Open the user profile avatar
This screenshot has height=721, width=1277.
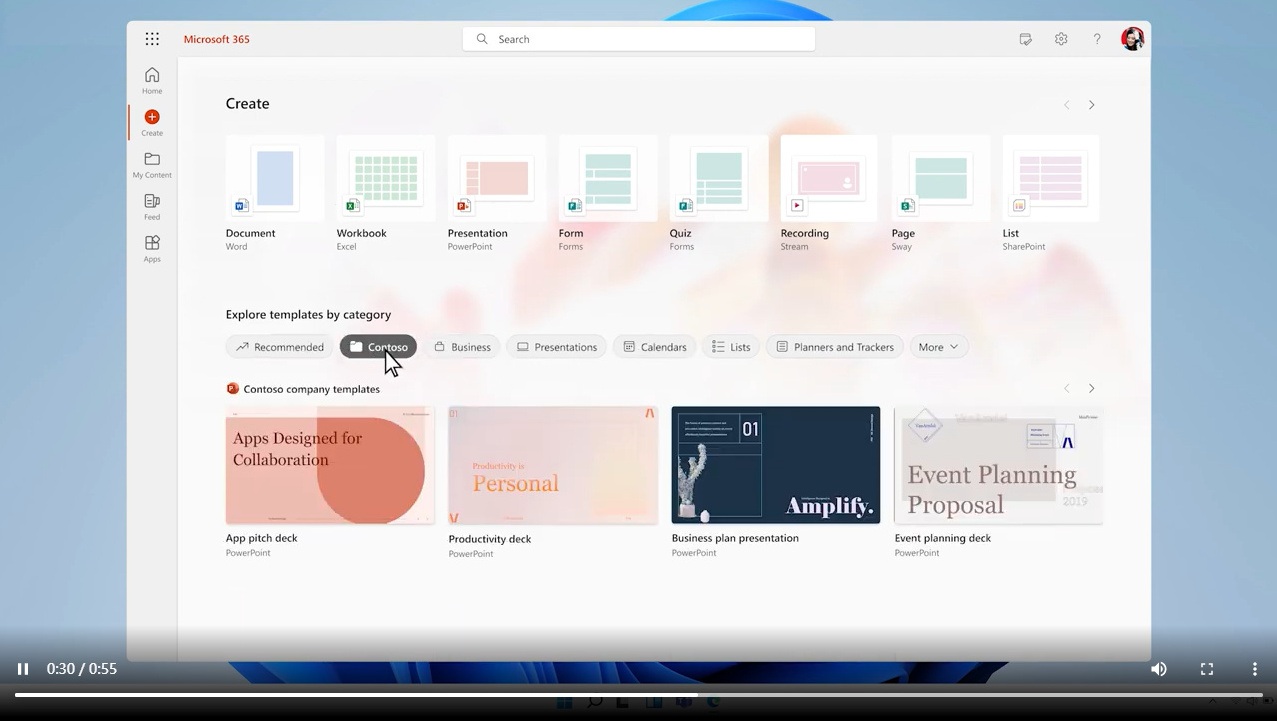1132,39
